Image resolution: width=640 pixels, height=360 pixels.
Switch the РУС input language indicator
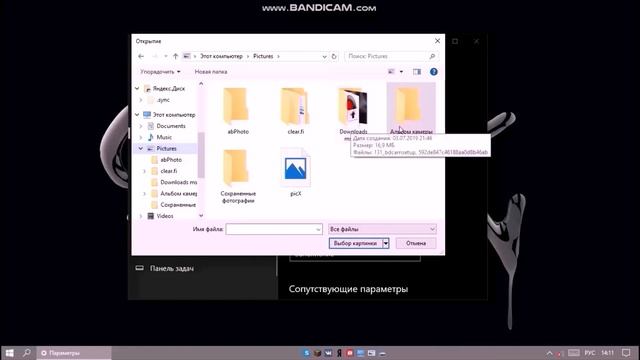click(x=589, y=353)
